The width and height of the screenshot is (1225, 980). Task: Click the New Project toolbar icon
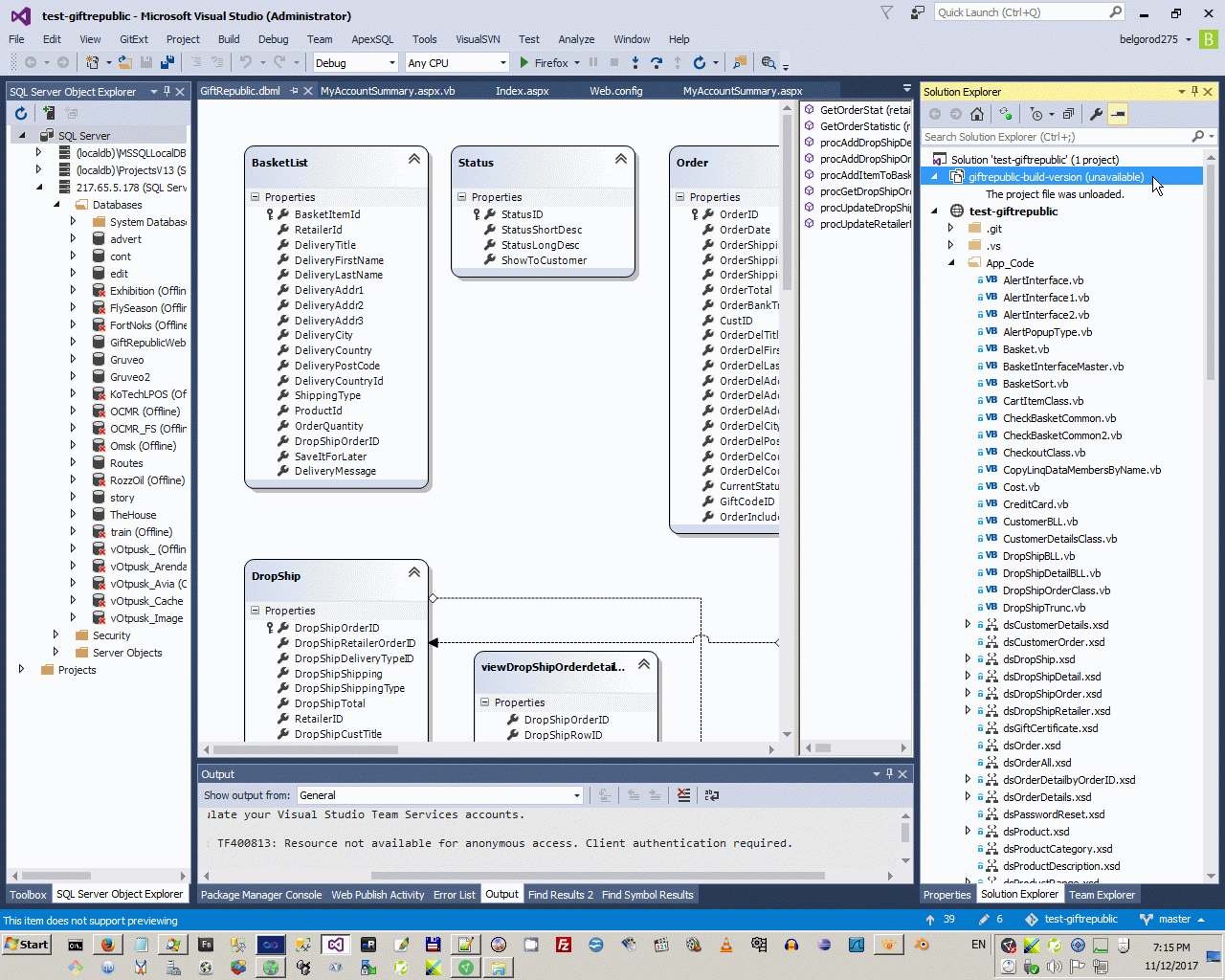pyautogui.click(x=93, y=62)
